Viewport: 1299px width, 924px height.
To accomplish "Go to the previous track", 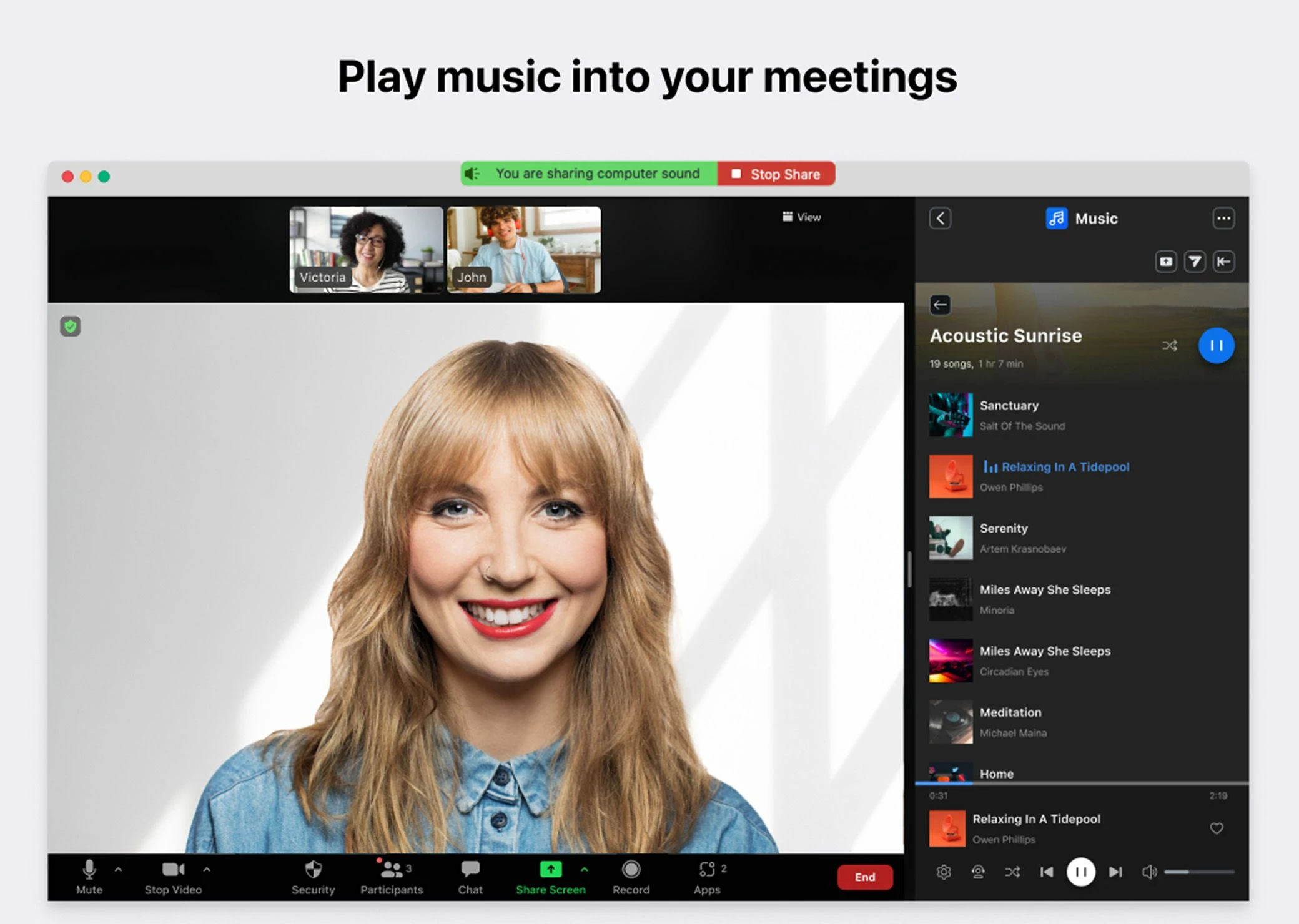I will click(1047, 872).
